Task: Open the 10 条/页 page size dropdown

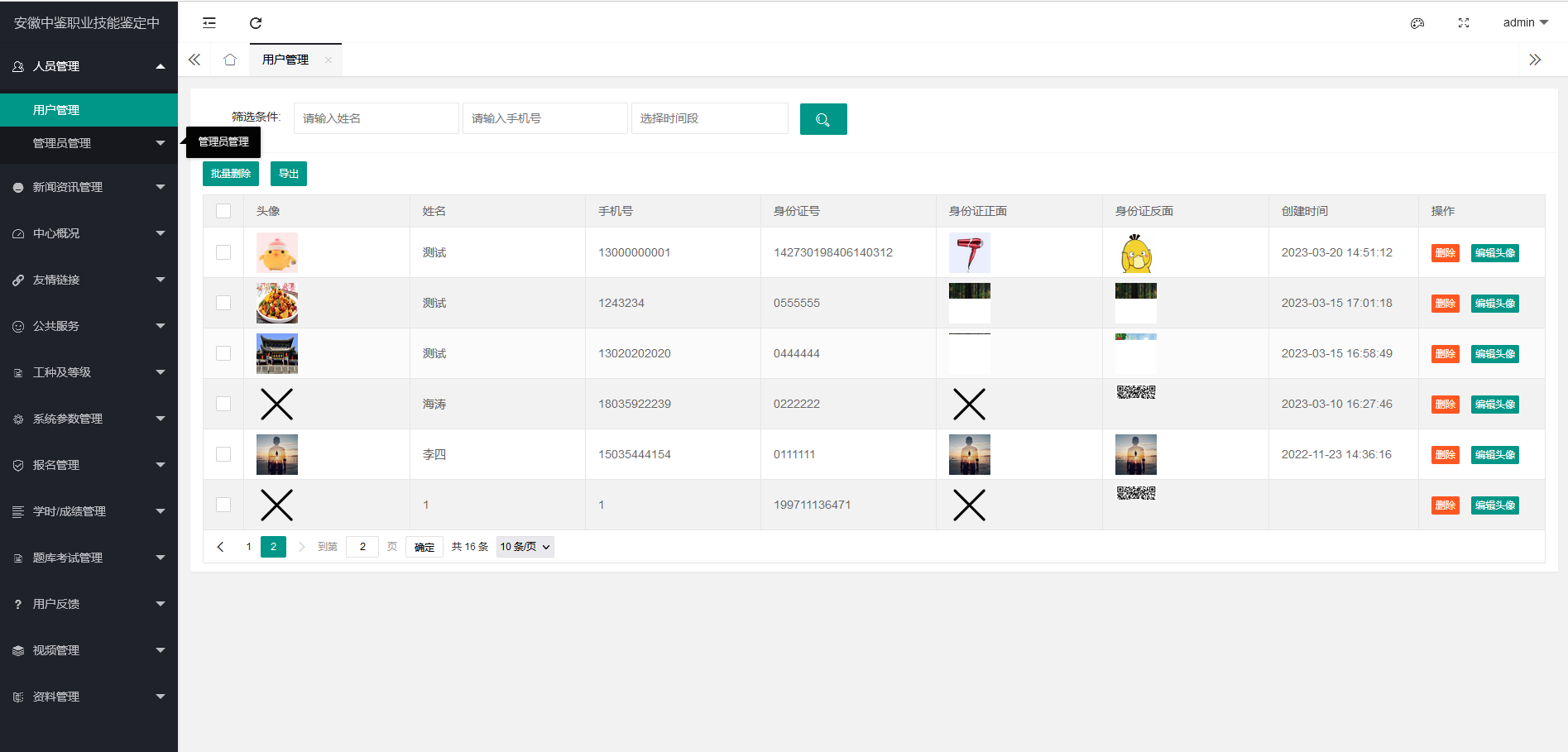Action: pos(525,547)
